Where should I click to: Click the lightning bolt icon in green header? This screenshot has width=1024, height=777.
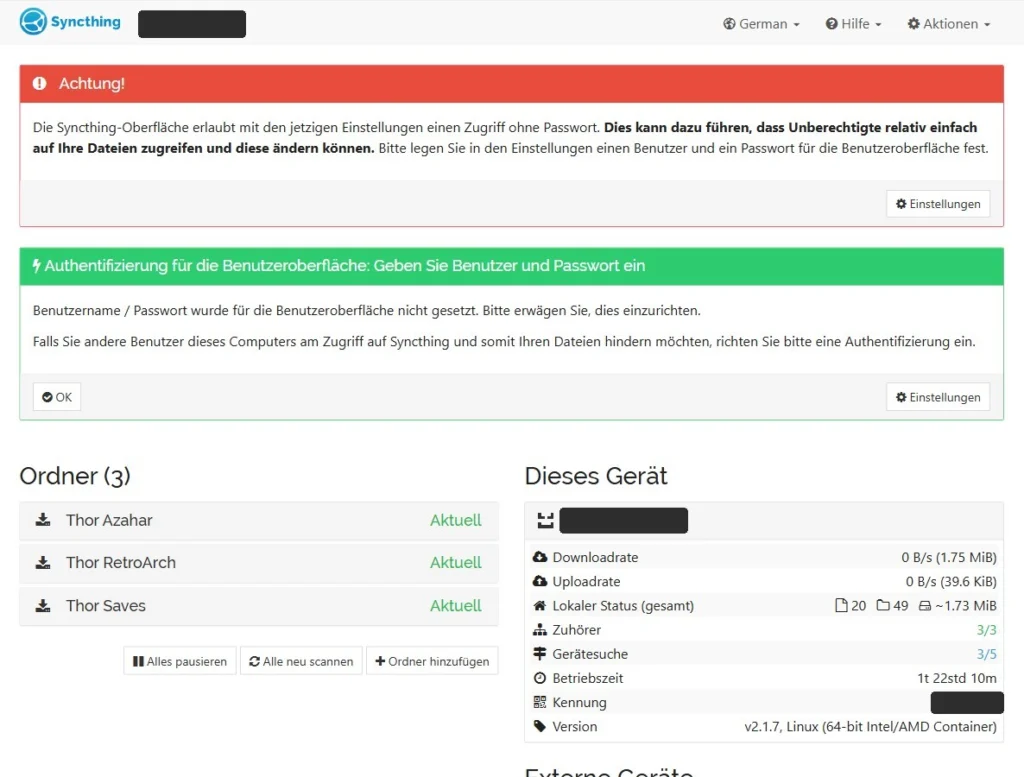37,266
